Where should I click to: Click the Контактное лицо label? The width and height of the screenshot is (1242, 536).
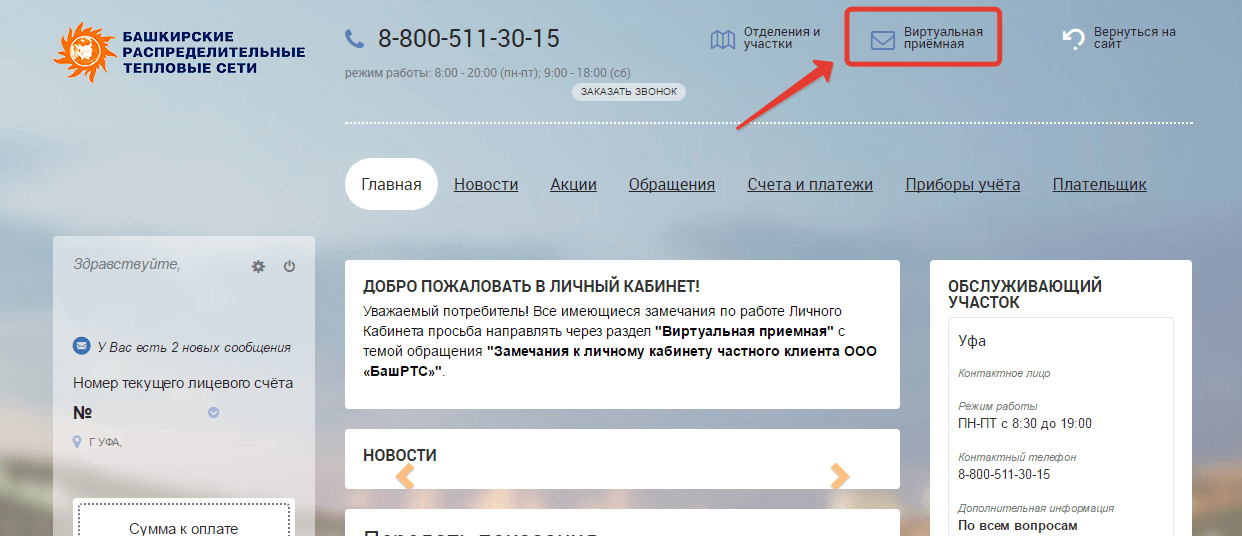[x=1004, y=373]
